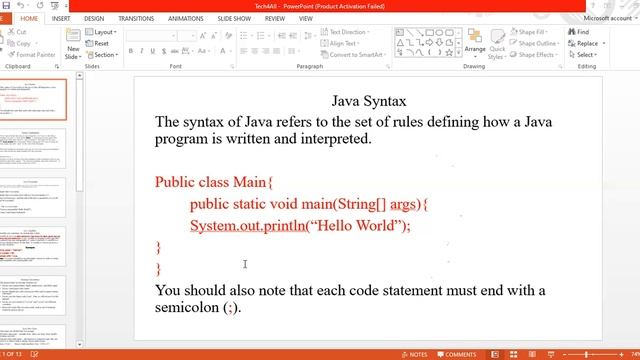The height and width of the screenshot is (360, 640).
Task: Click the Undo arrow icon
Action: 20,6
